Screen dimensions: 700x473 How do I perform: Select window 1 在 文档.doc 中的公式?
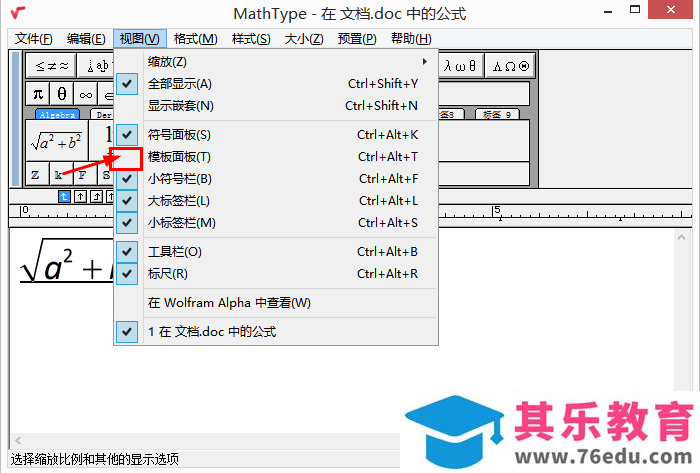pyautogui.click(x=276, y=332)
